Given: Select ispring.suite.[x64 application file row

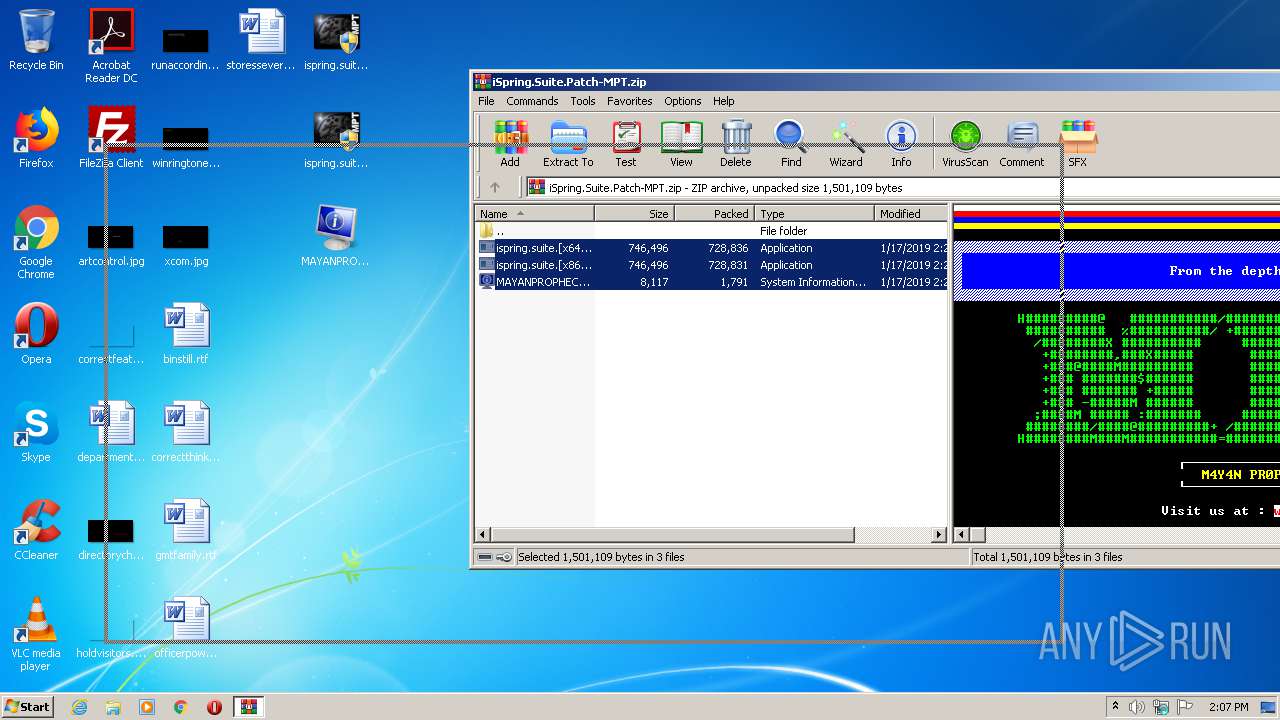Looking at the screenshot, I should [x=711, y=248].
